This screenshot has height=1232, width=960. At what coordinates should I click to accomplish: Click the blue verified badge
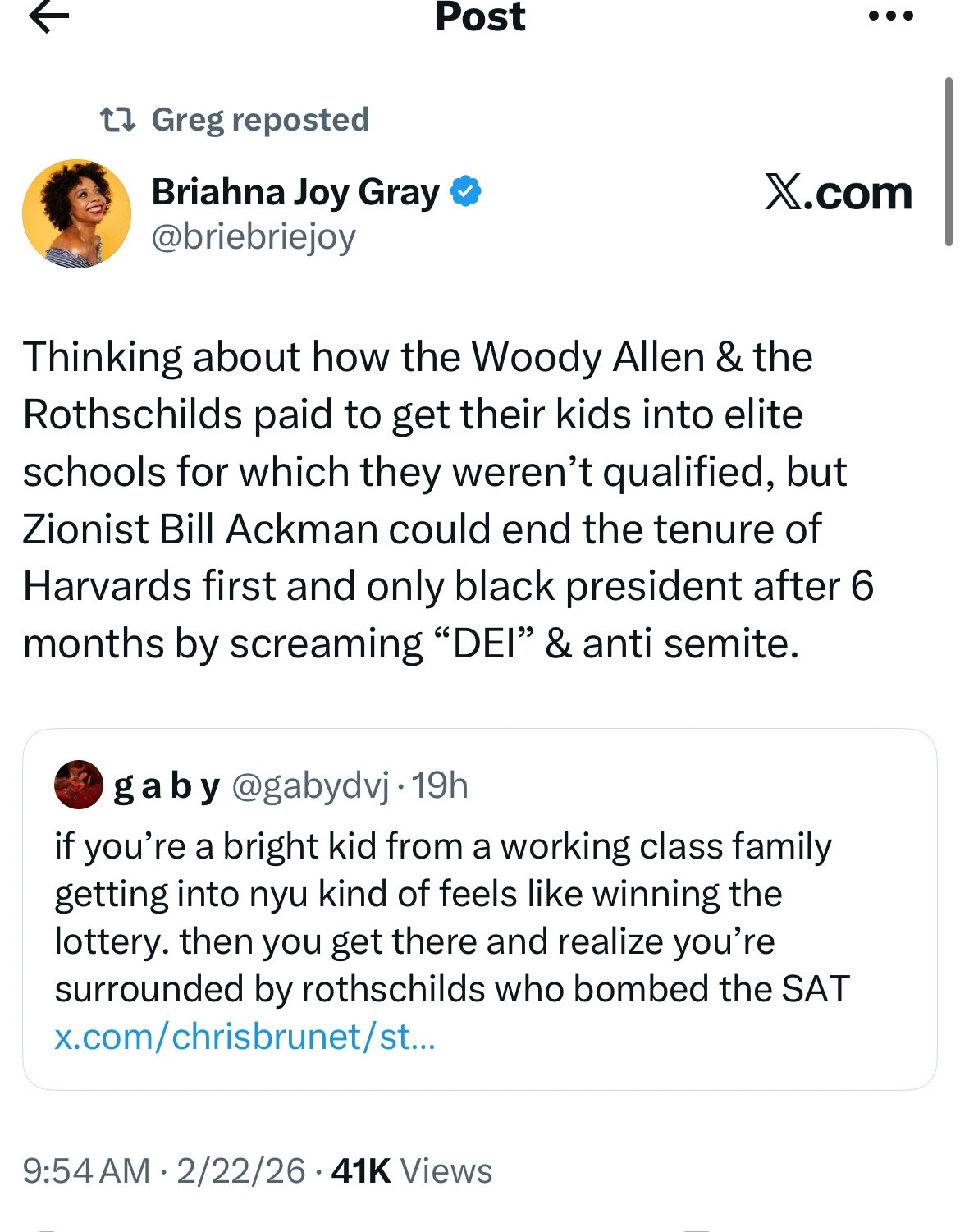[465, 191]
